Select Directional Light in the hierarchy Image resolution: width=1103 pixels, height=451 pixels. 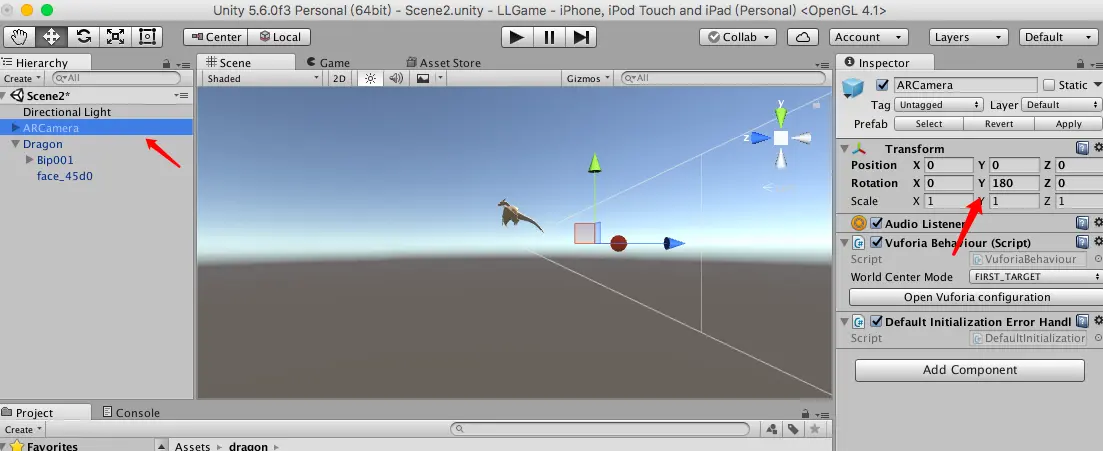click(67, 112)
